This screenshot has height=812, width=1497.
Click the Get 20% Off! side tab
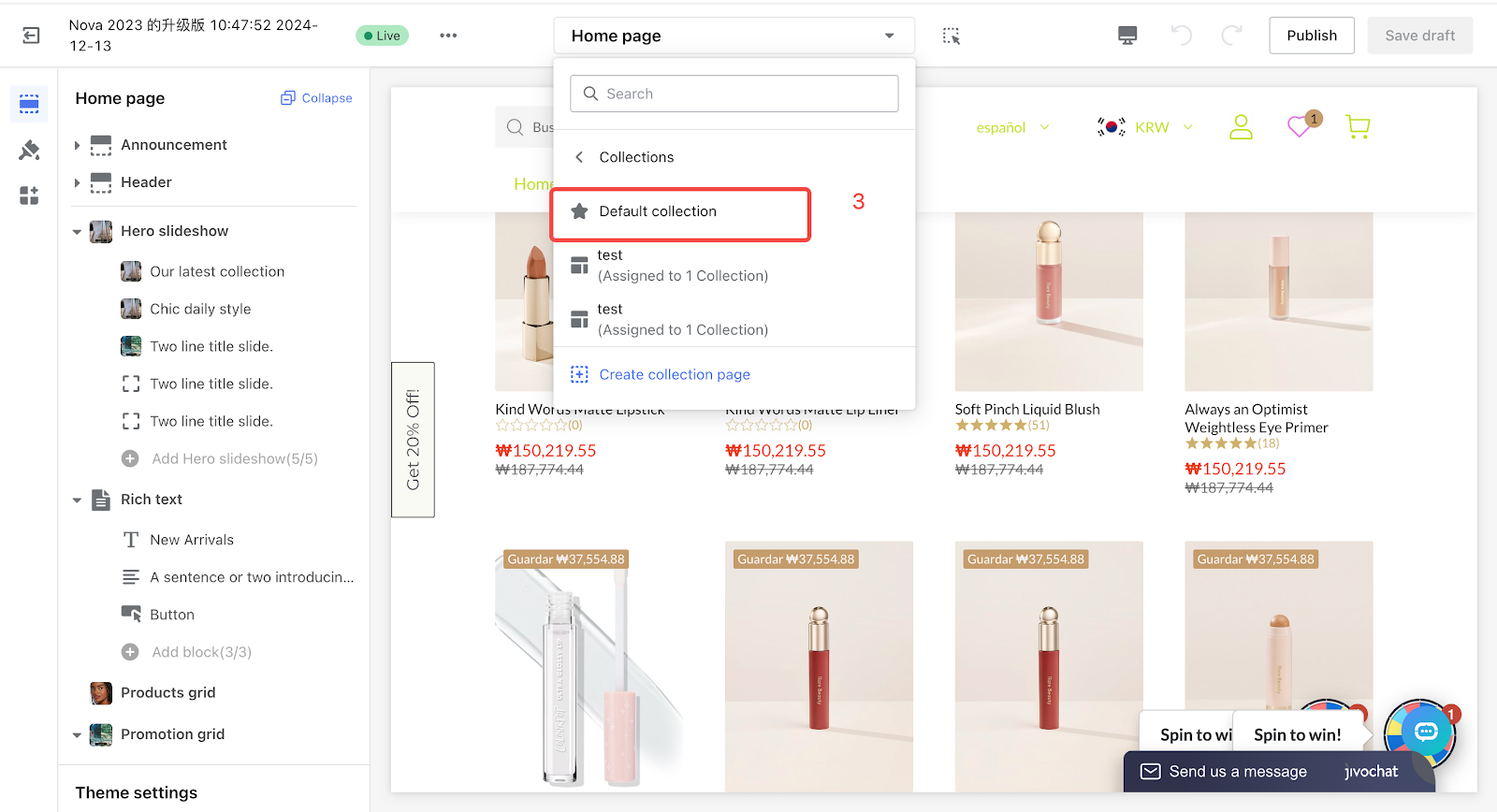(413, 440)
